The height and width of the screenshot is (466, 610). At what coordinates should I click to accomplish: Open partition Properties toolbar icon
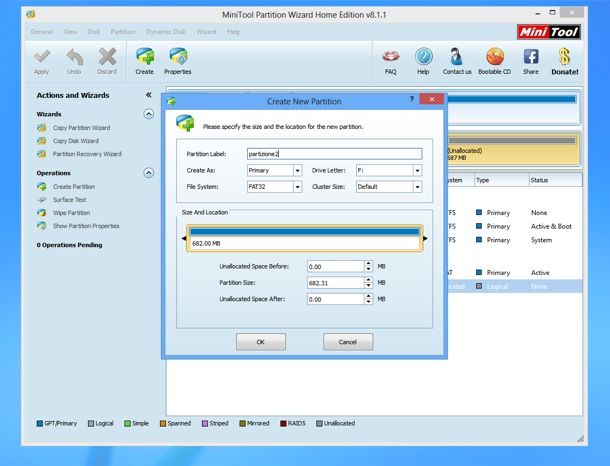pos(178,57)
